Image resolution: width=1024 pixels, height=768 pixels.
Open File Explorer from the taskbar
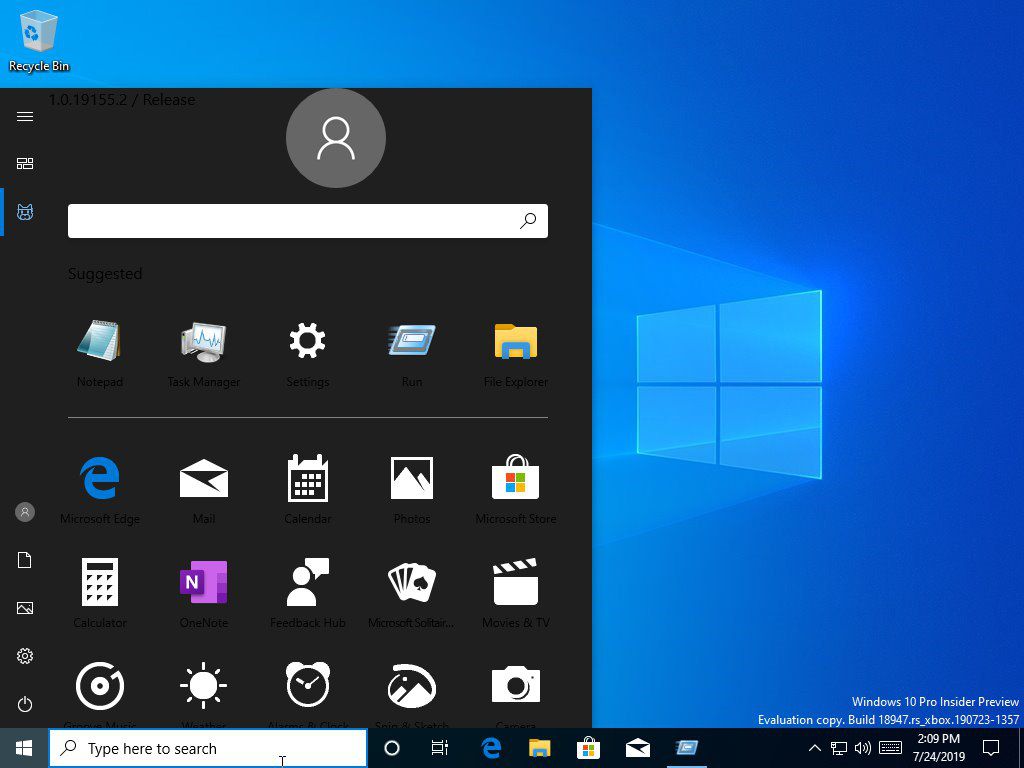[539, 748]
